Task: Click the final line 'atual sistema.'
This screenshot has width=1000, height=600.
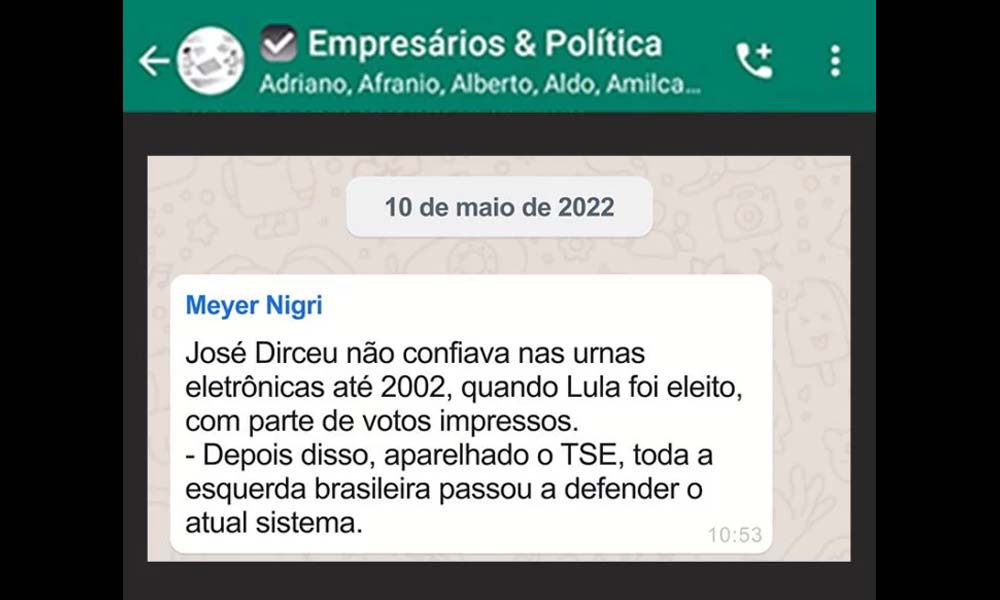Action: click(x=274, y=523)
